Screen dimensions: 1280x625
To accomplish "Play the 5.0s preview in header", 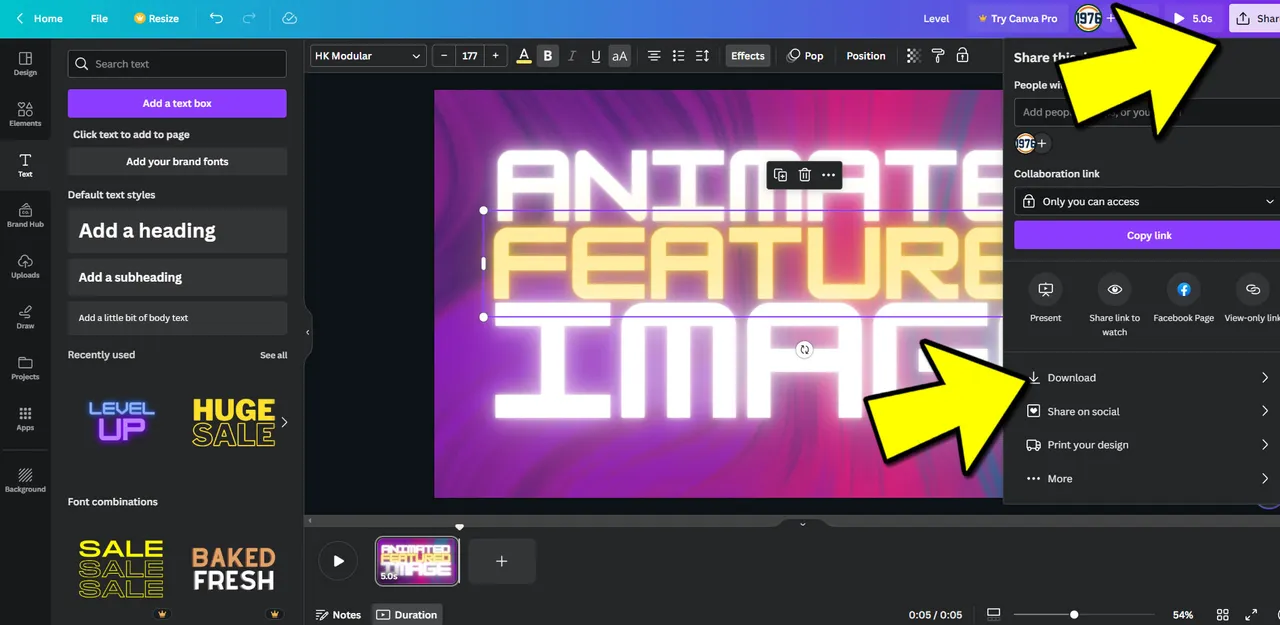I will click(1193, 18).
